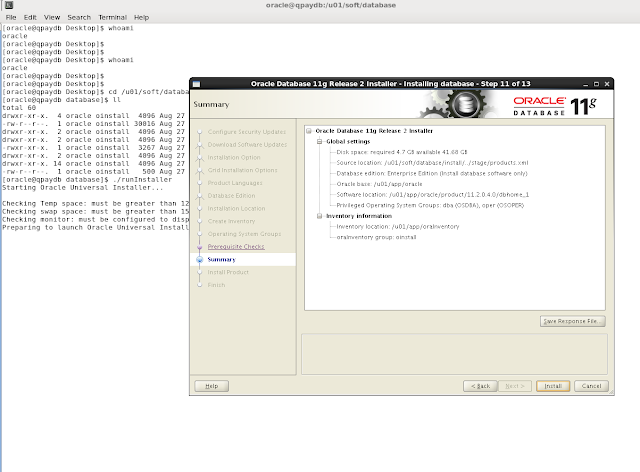Click the Oracle base /u01/app/oracle row
The height and width of the screenshot is (472, 640).
(x=379, y=184)
